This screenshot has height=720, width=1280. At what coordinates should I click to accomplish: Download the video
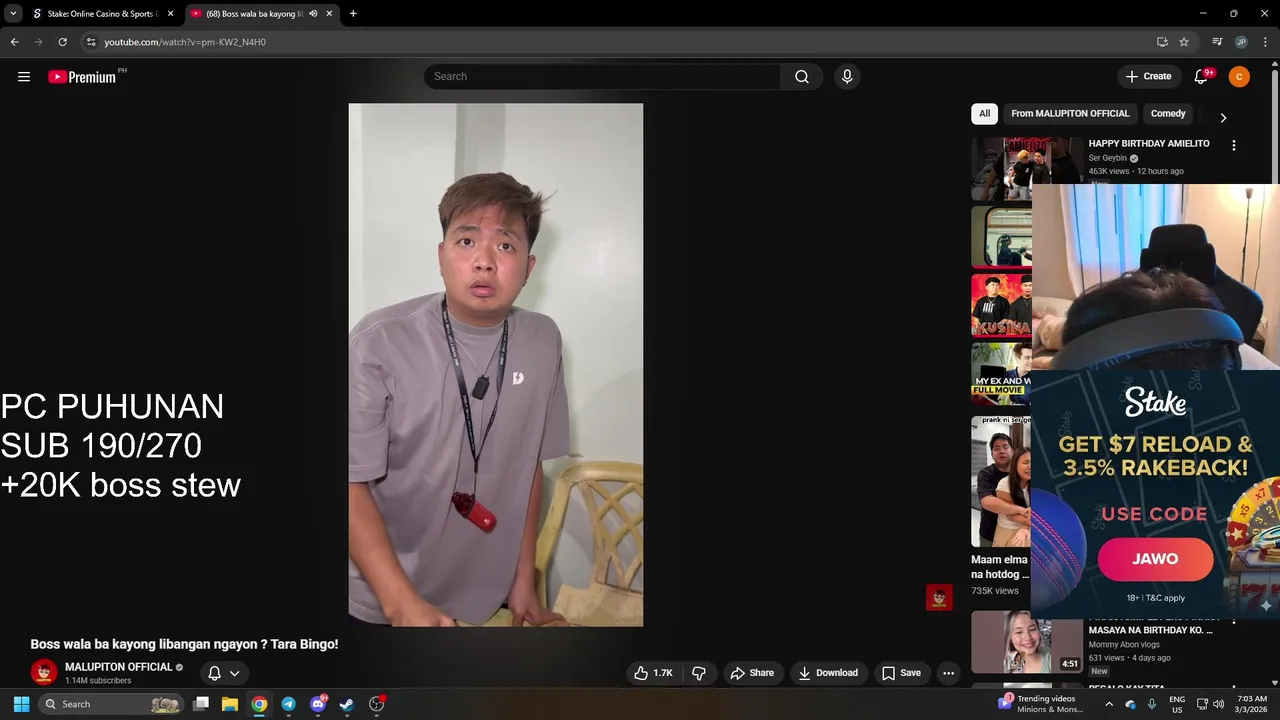tap(828, 673)
